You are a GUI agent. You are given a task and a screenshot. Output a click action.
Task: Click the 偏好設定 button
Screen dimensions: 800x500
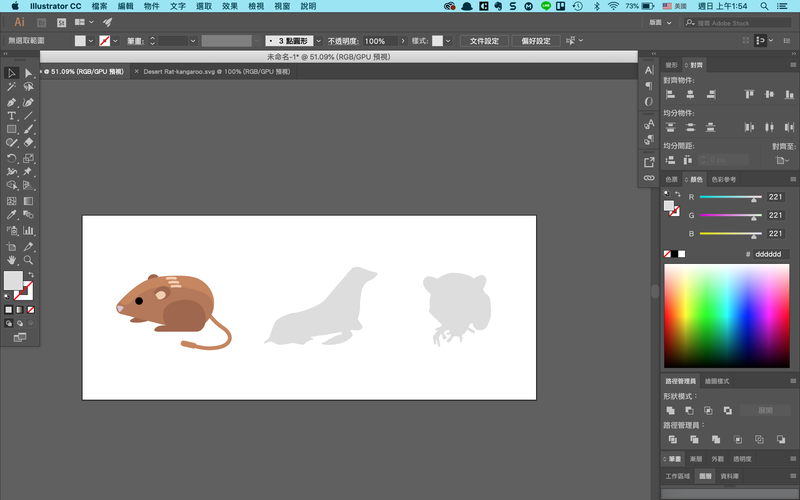coord(536,41)
